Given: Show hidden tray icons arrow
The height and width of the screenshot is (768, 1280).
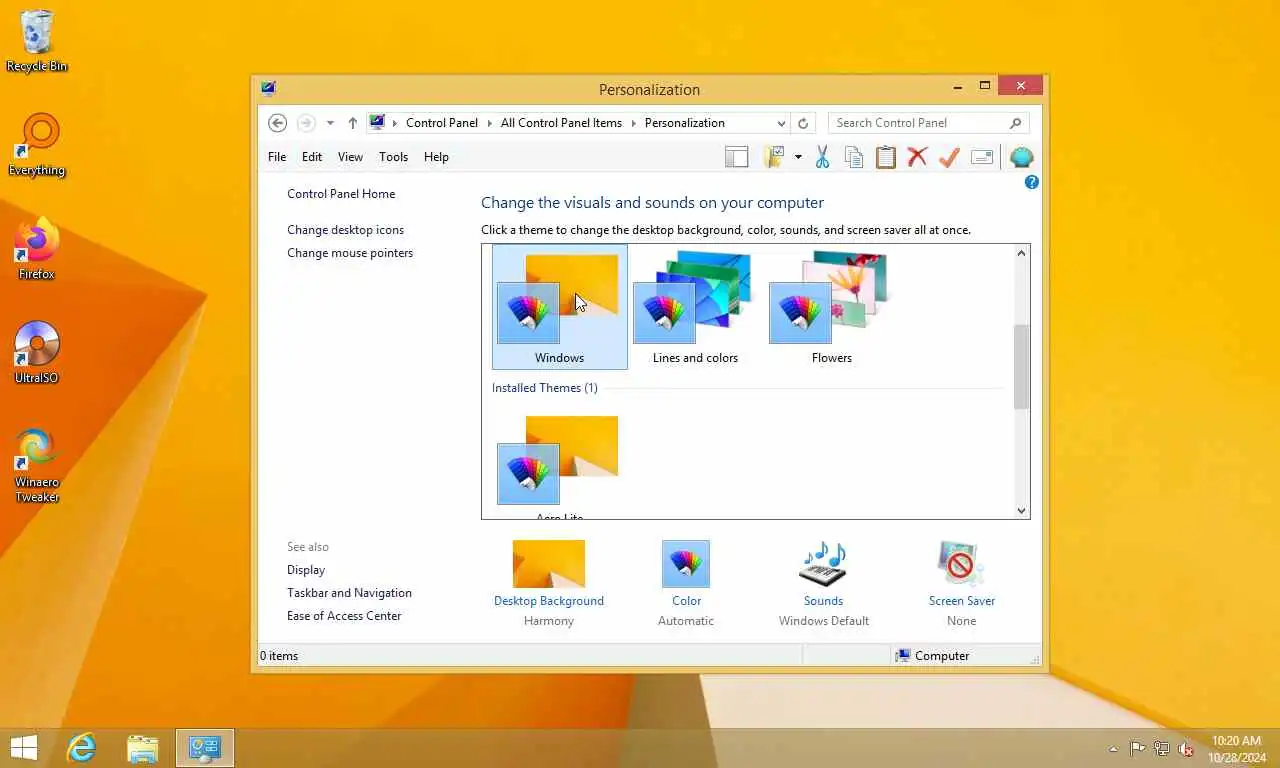Looking at the screenshot, I should (x=1113, y=749).
